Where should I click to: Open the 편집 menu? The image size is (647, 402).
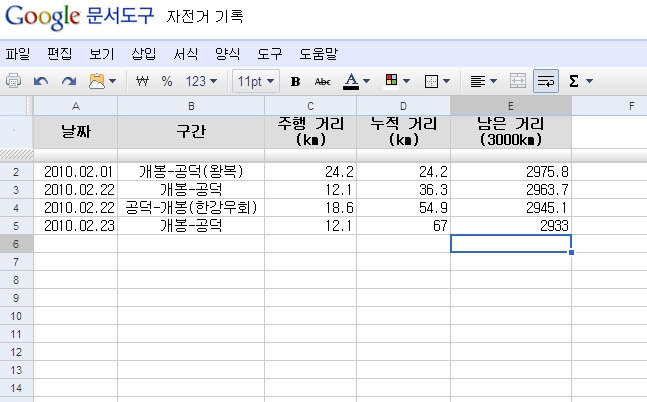point(59,54)
